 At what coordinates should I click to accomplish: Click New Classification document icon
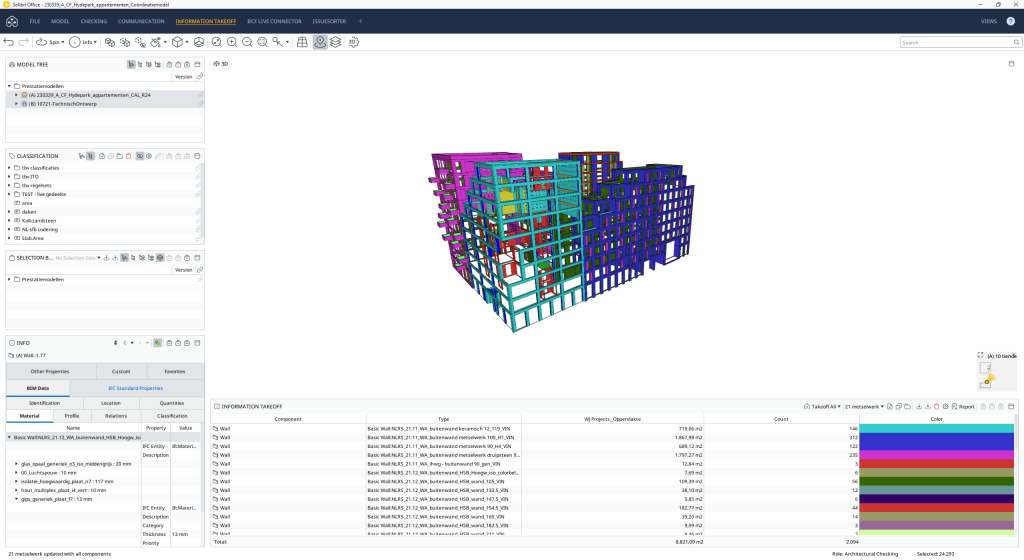[102, 156]
